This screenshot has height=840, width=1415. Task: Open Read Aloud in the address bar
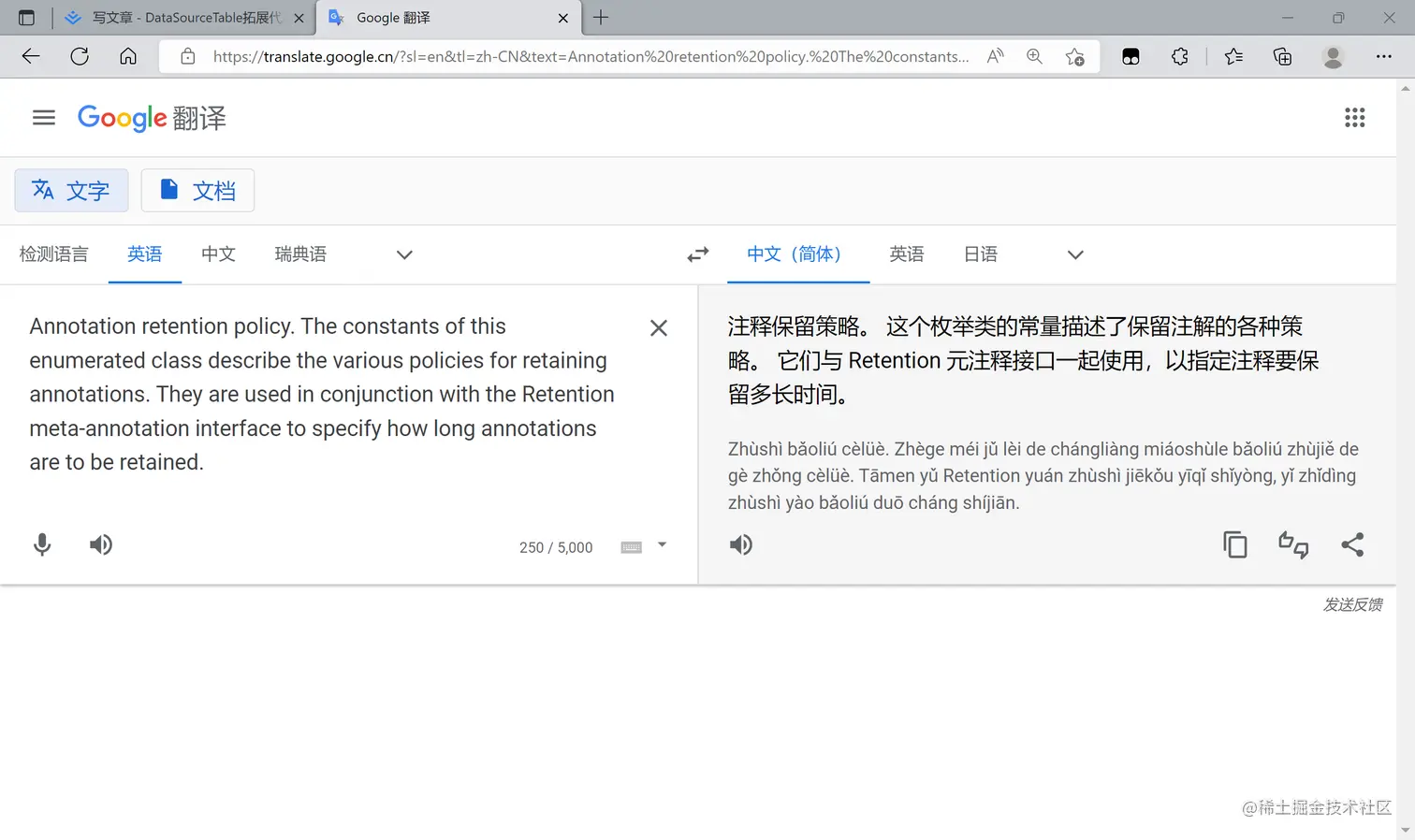(x=996, y=56)
